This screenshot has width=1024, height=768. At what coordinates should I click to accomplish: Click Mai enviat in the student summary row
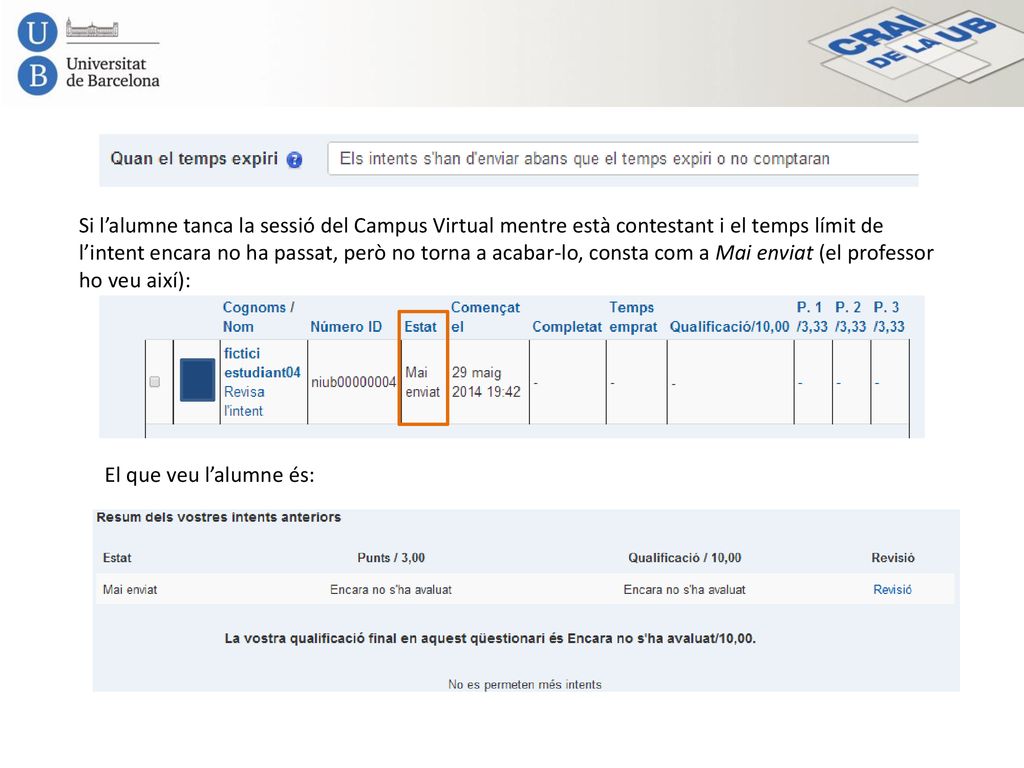pyautogui.click(x=130, y=589)
